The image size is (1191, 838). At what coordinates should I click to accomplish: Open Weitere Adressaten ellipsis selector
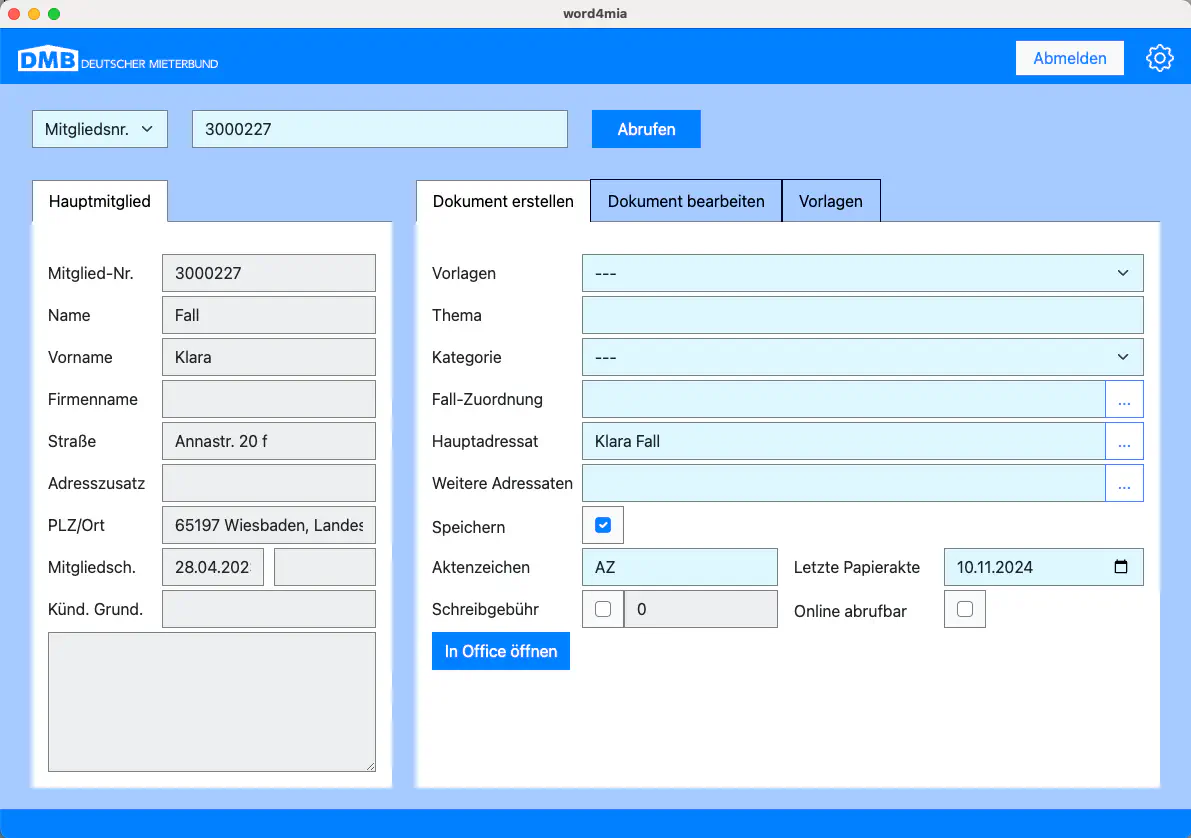click(1124, 483)
